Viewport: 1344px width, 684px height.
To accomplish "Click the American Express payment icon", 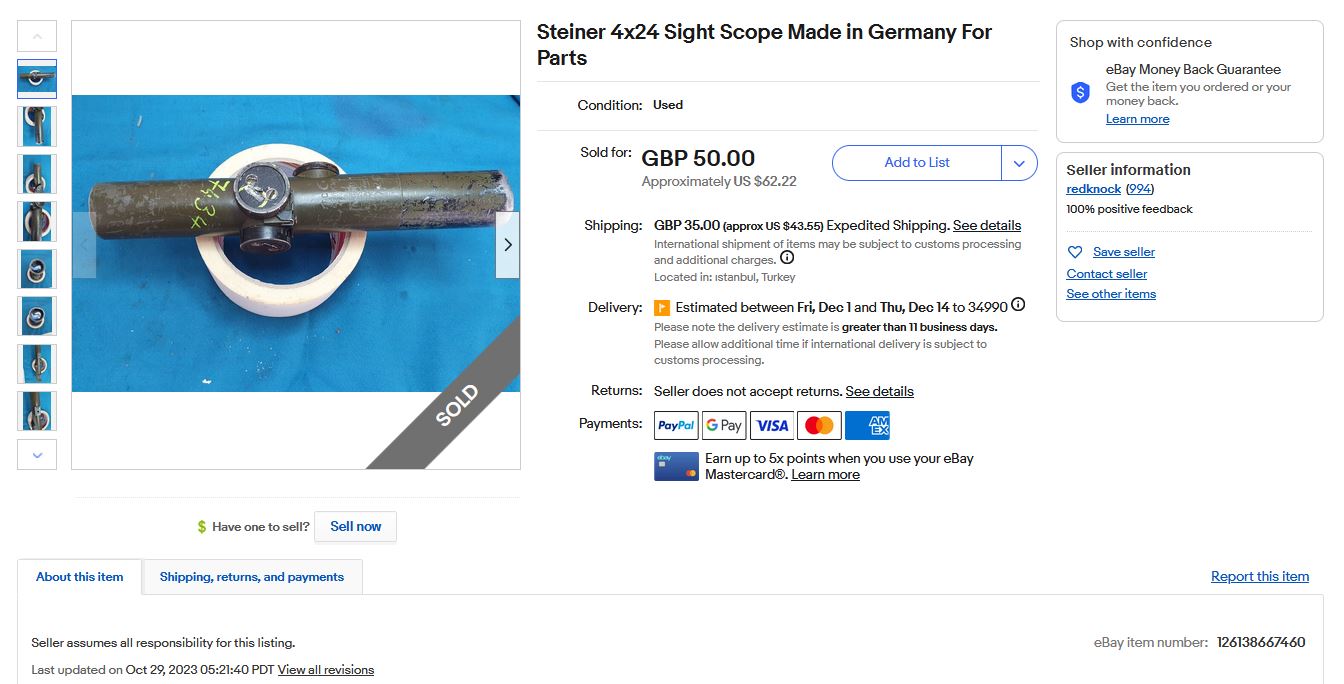I will 867,425.
